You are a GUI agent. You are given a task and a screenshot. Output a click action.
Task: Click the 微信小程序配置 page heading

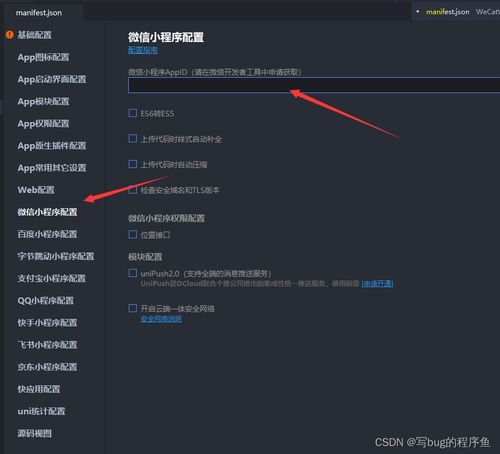[x=166, y=37]
